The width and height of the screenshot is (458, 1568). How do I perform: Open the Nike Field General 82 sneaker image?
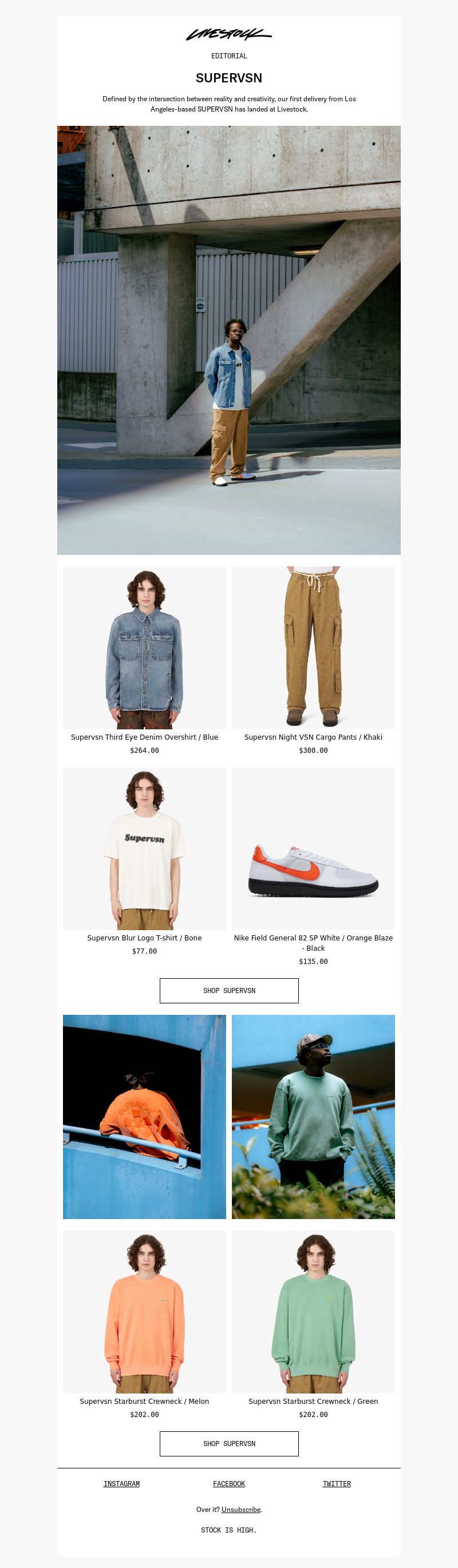(313, 848)
